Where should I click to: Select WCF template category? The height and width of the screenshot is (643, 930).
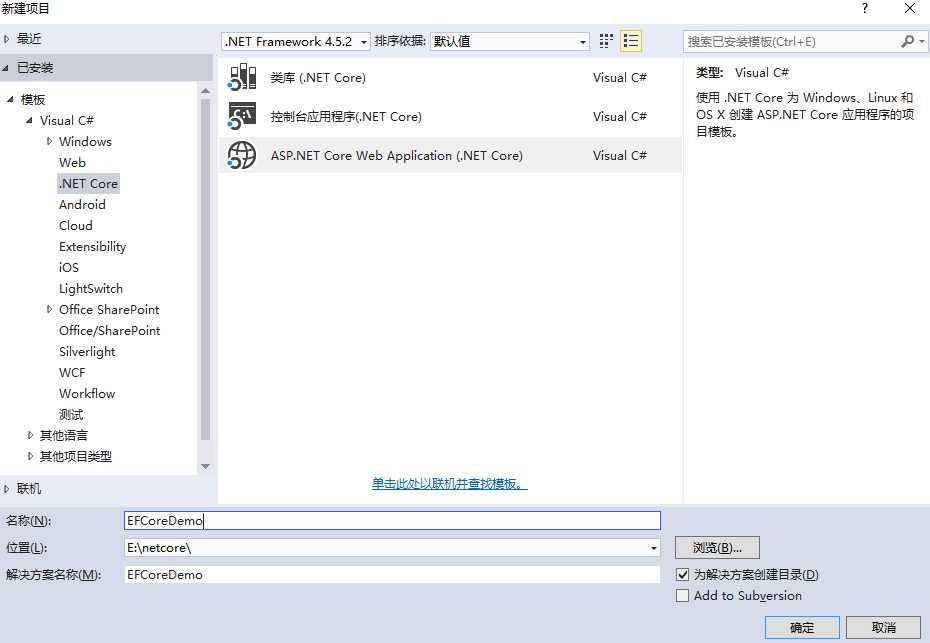pos(72,373)
